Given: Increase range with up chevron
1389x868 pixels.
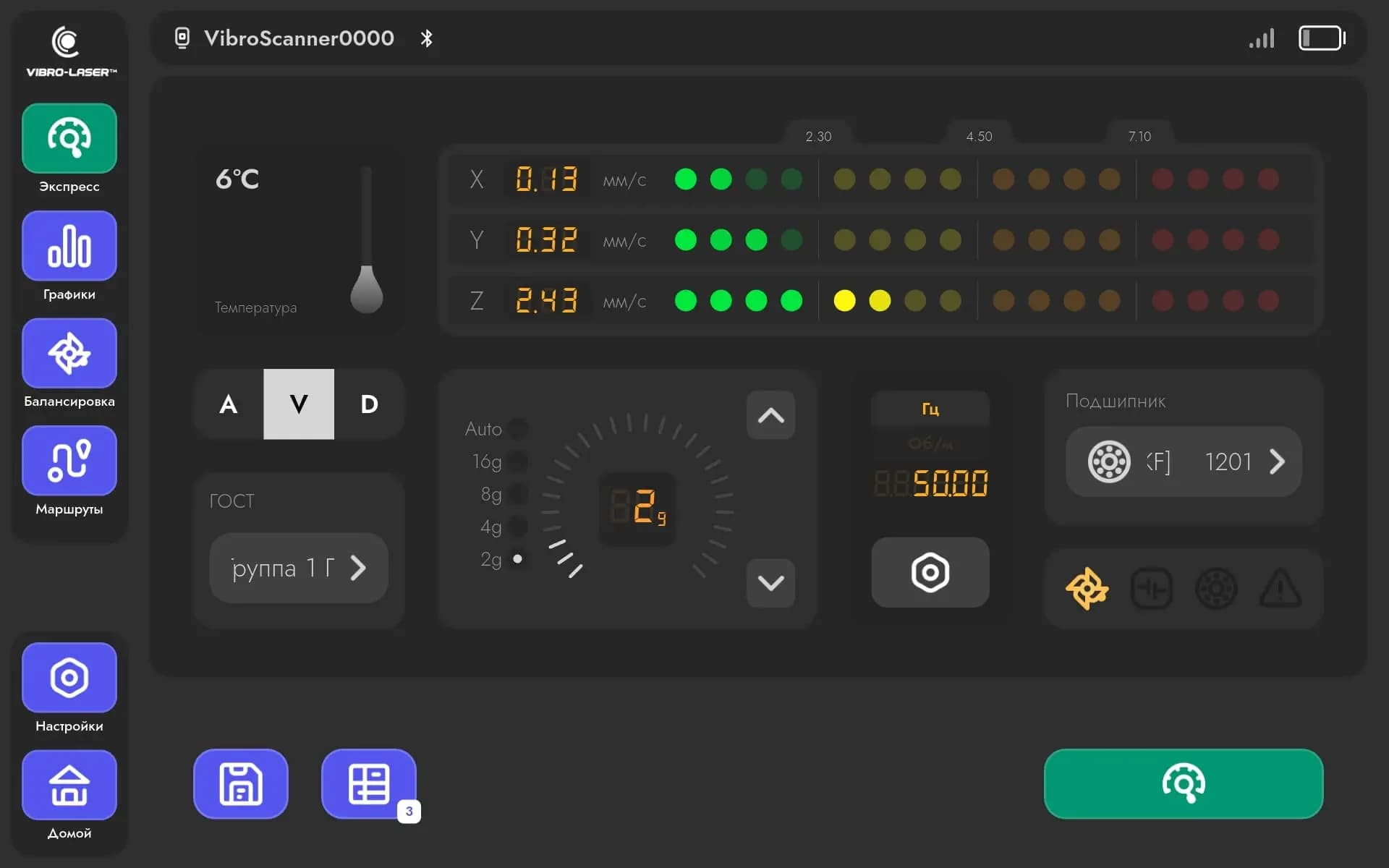Looking at the screenshot, I should (770, 415).
